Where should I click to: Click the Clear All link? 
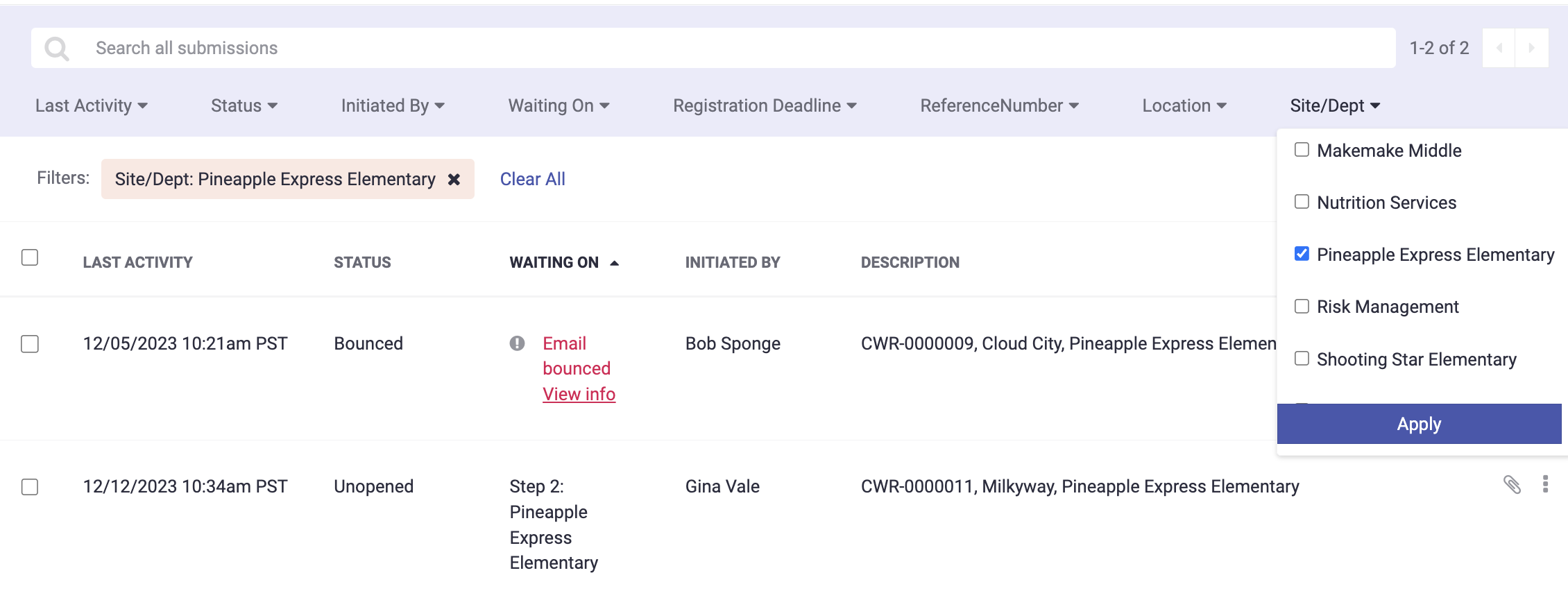tap(532, 180)
